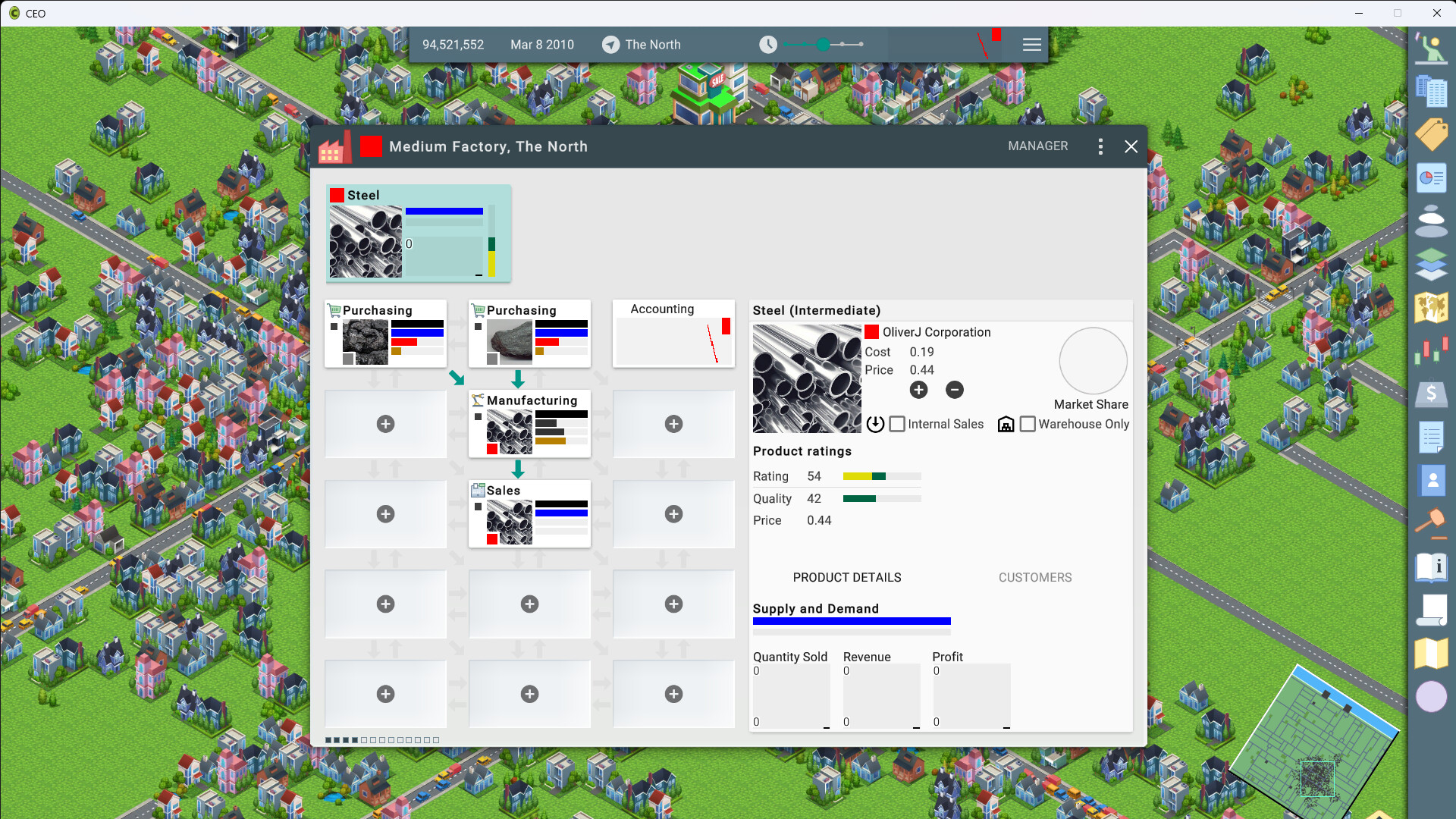
Task: Open the three-dot overflow menu in the factory header
Action: click(x=1100, y=146)
